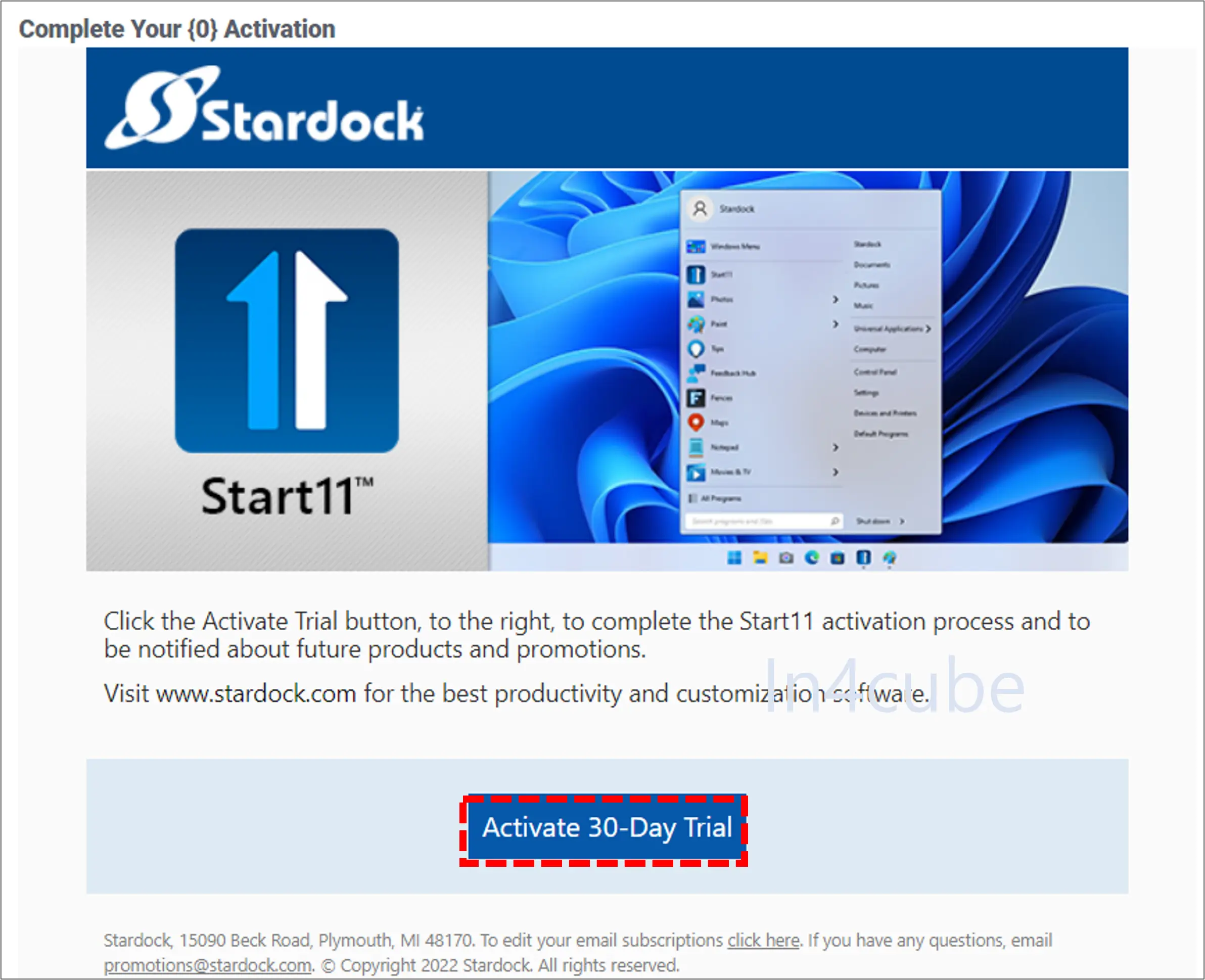Click the Windows Menu icon in preview
The height and width of the screenshot is (980, 1205).
(x=696, y=247)
